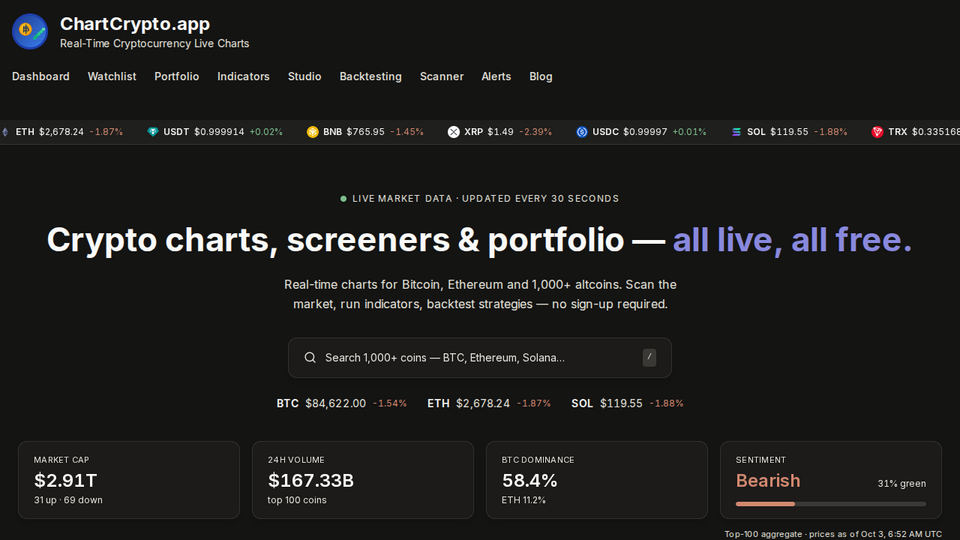Open SOL $119.55 link below search
Viewport: 960px width, 540px height.
pos(627,403)
